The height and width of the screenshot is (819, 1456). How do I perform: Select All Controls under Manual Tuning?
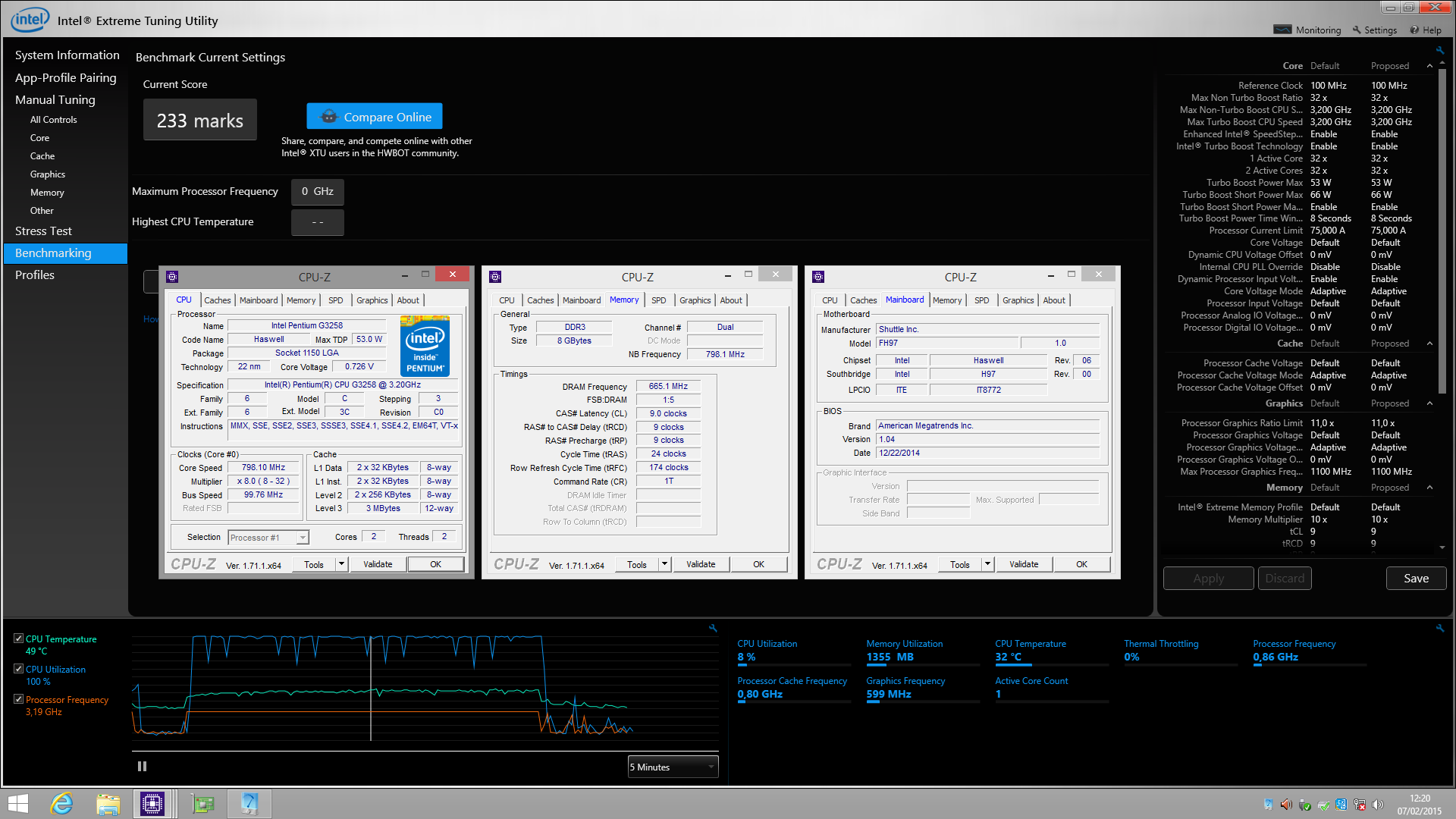(53, 120)
